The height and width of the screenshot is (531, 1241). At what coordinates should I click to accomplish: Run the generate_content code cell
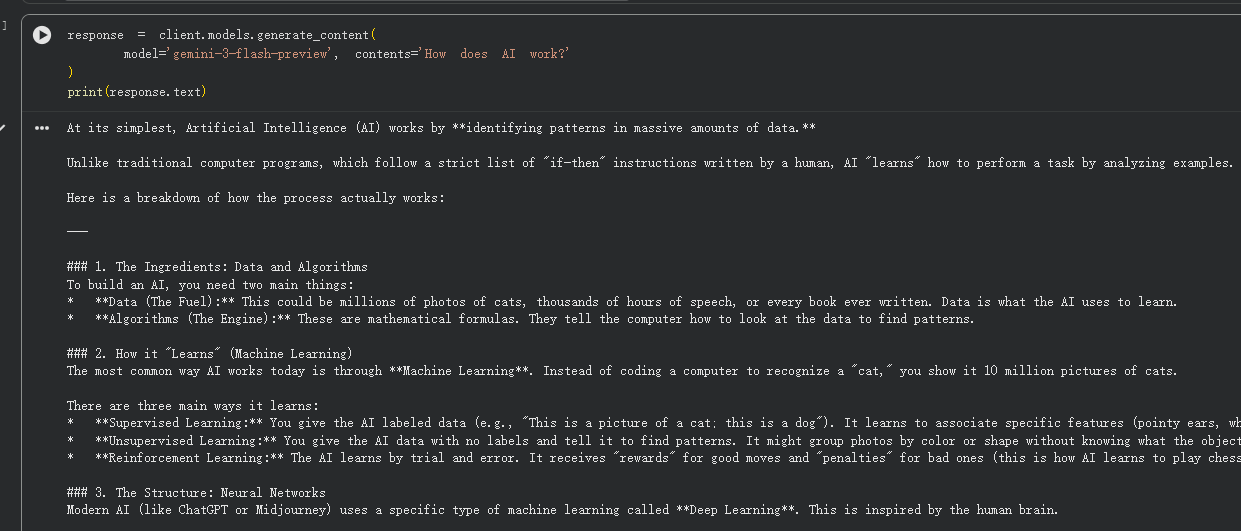click(41, 35)
